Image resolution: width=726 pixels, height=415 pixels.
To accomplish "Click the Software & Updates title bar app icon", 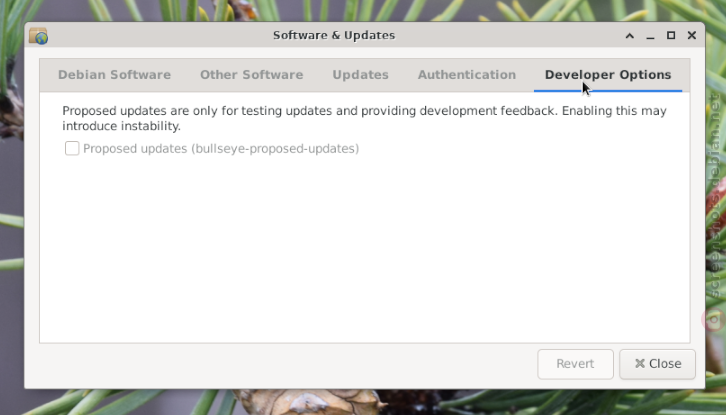I will [38, 36].
